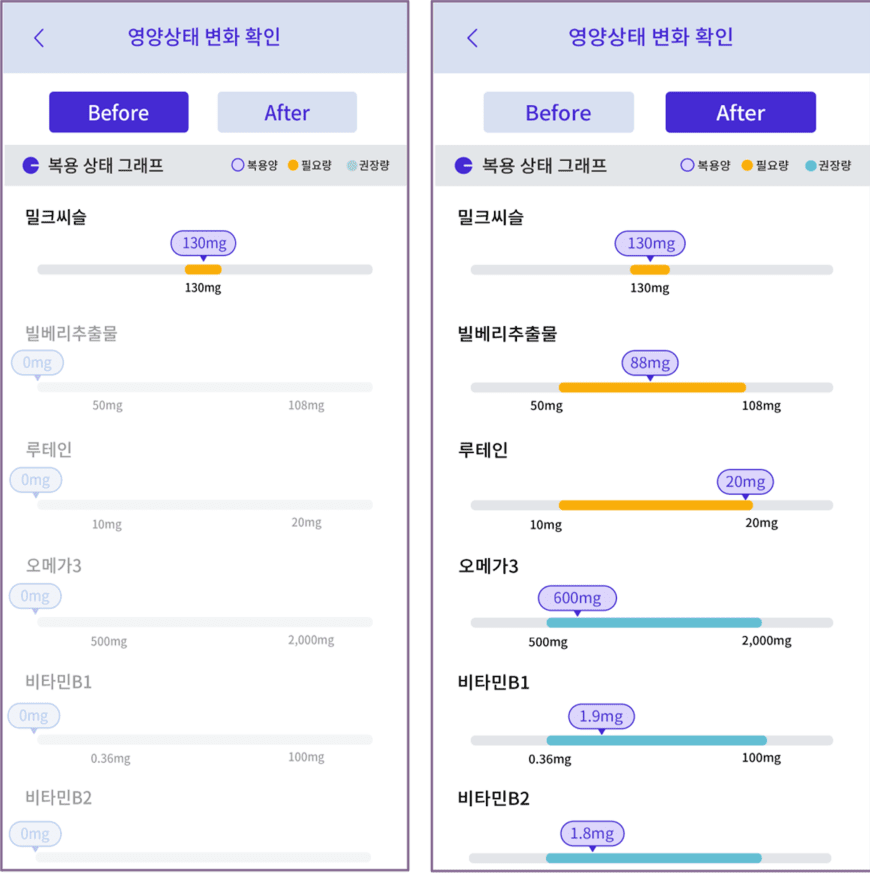Click the 130mg marker in left panel 밀크씨슬
This screenshot has height=873, width=870.
click(203, 243)
